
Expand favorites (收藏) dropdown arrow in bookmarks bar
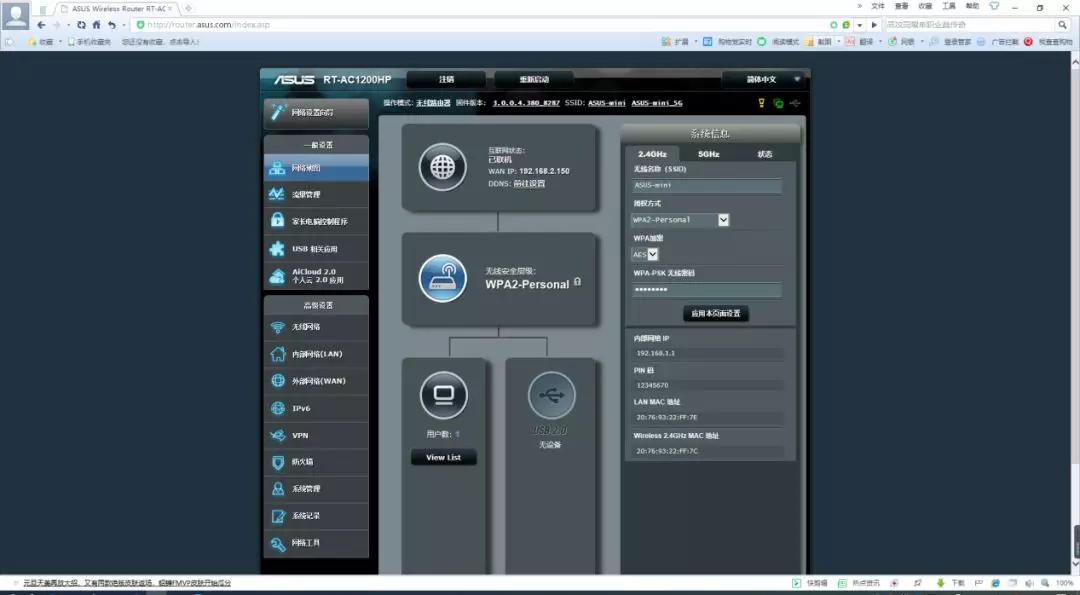point(60,42)
